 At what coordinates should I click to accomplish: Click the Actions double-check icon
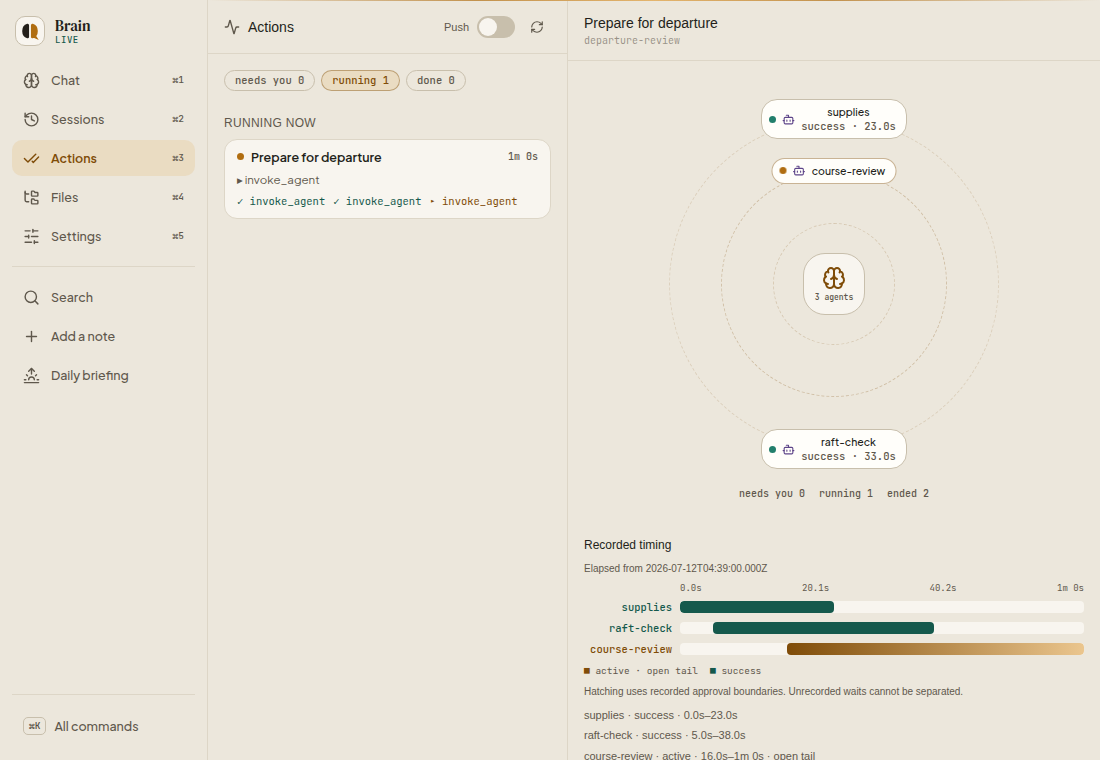(32, 159)
